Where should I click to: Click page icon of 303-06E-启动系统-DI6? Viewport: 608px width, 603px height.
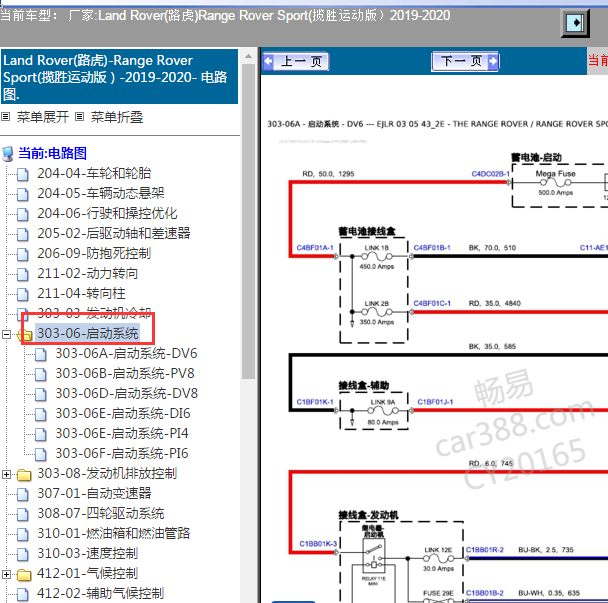40,414
